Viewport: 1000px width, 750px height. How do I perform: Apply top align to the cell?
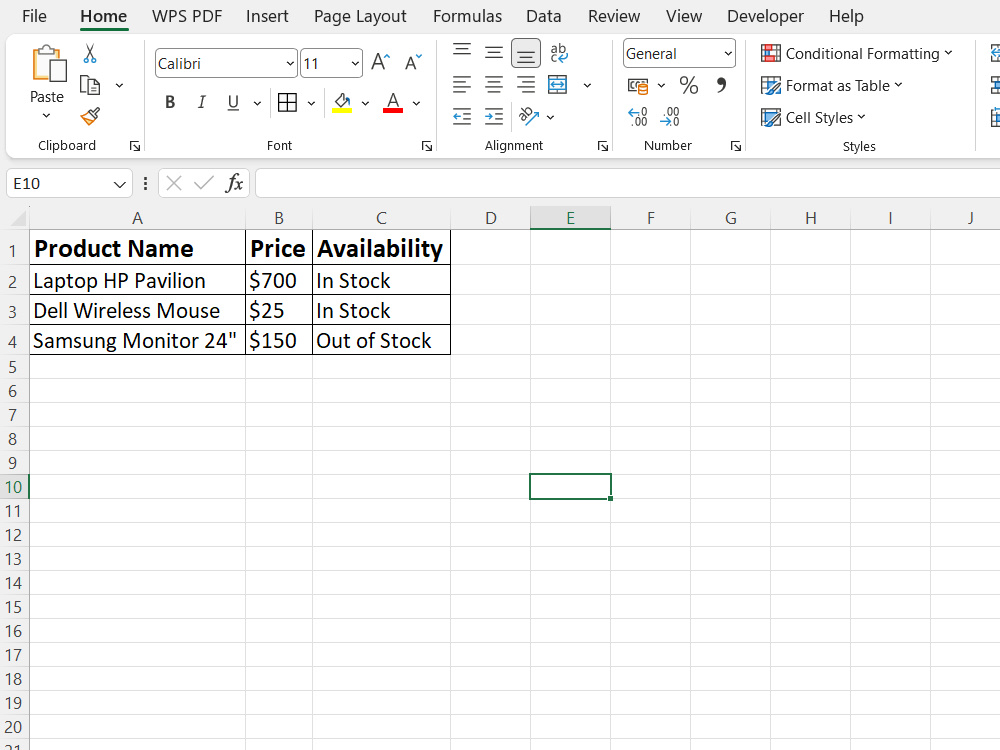pos(462,52)
